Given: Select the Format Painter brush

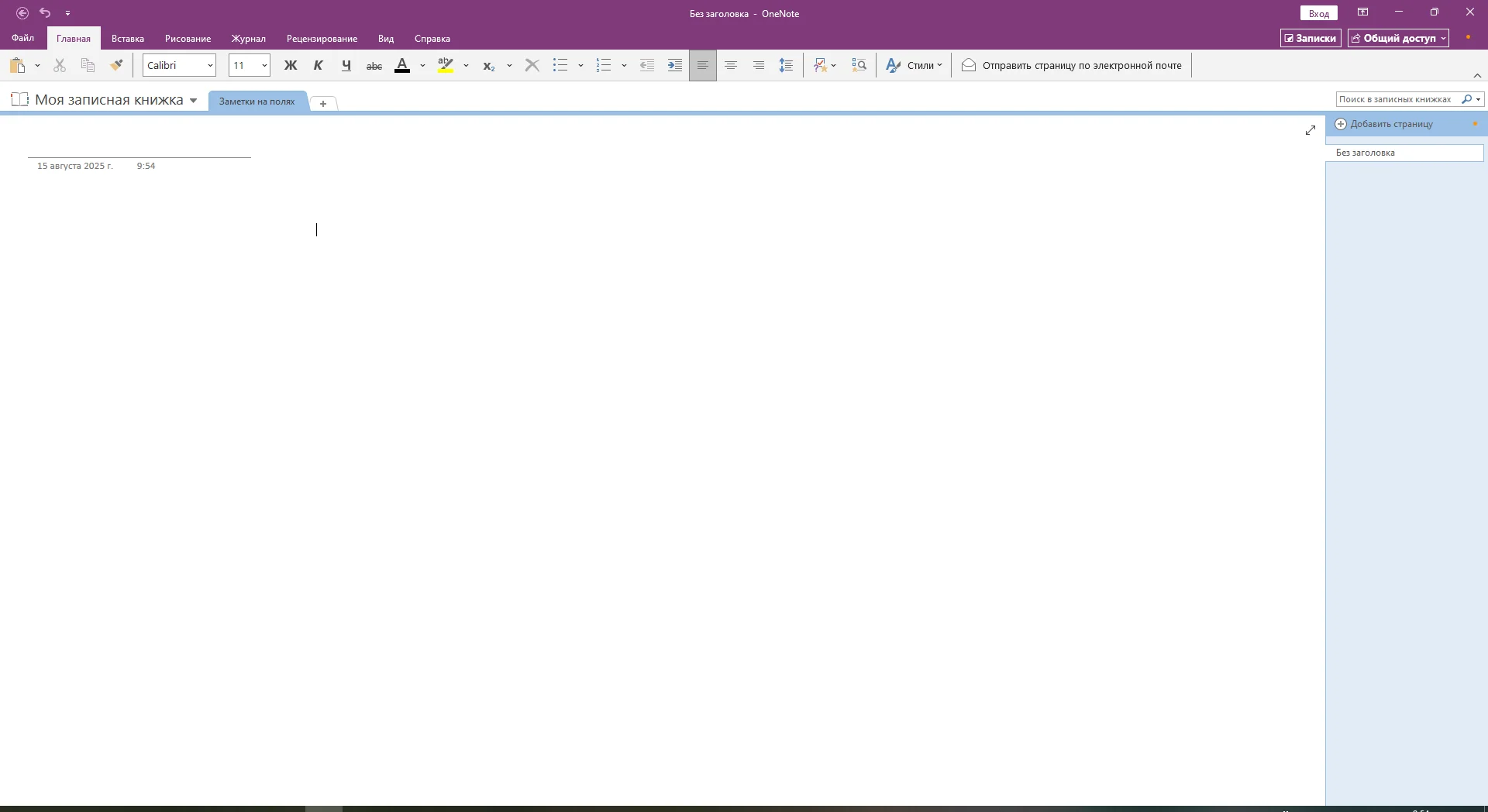Looking at the screenshot, I should click(x=116, y=66).
